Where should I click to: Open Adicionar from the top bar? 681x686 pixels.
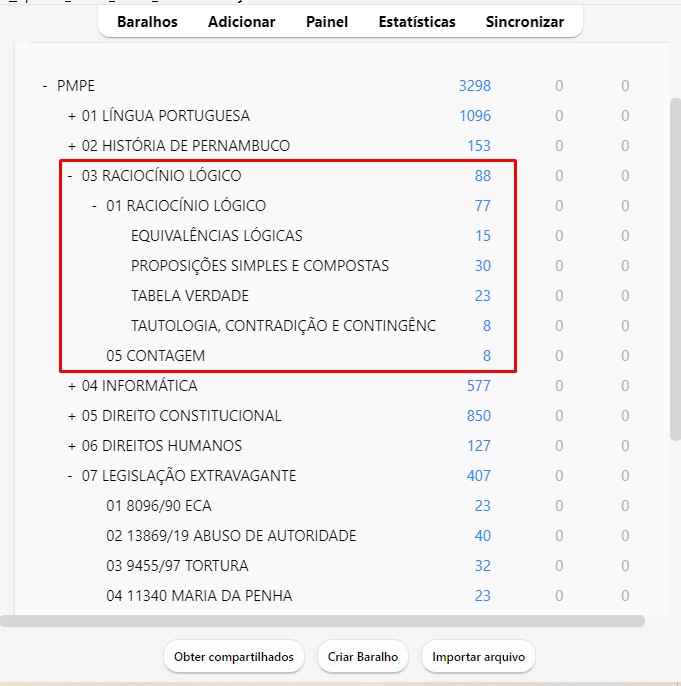click(x=242, y=21)
